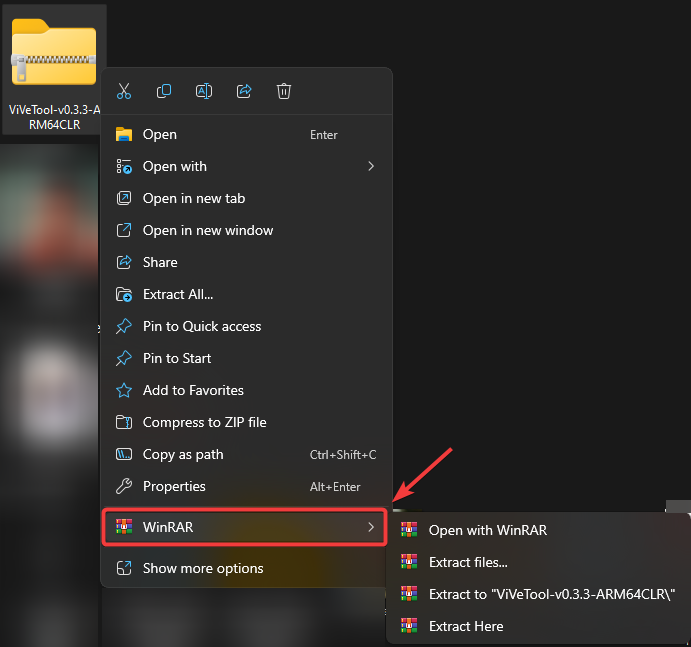The image size is (691, 647).
Task: Expand the WinRAR submenu chevron
Action: pyautogui.click(x=371, y=527)
